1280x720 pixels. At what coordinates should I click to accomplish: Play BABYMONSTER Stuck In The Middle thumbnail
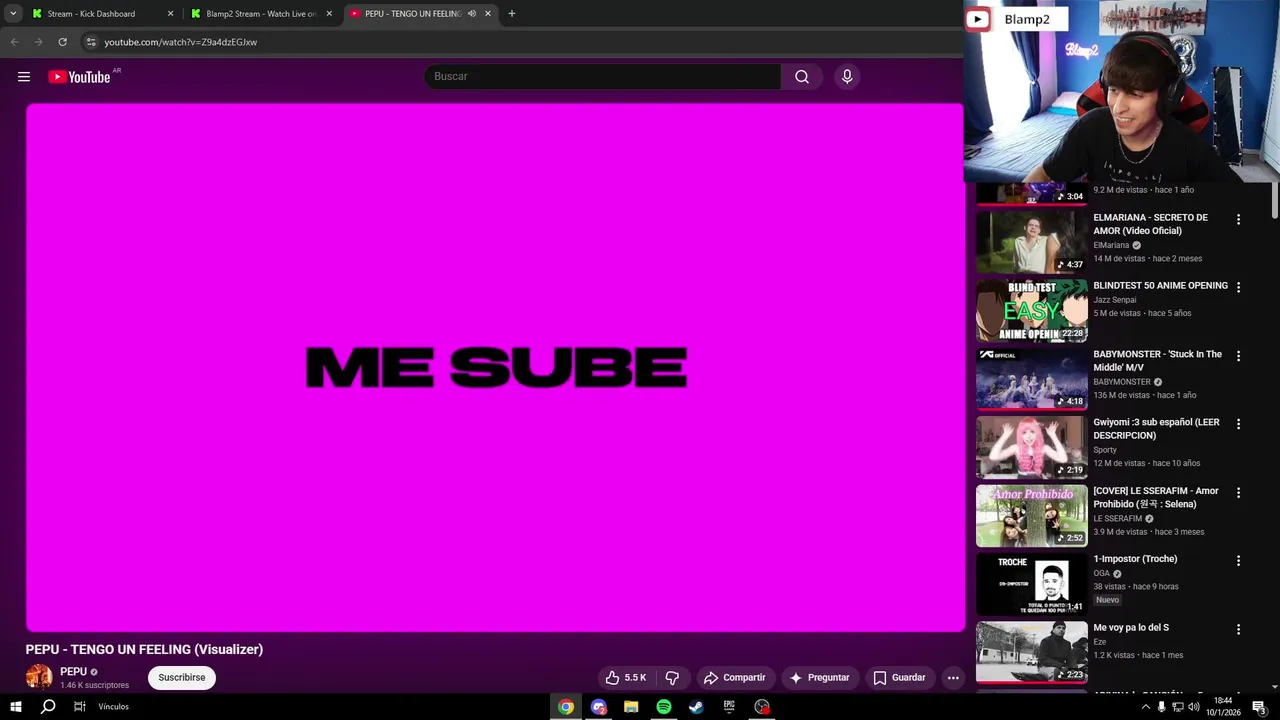pyautogui.click(x=1031, y=378)
